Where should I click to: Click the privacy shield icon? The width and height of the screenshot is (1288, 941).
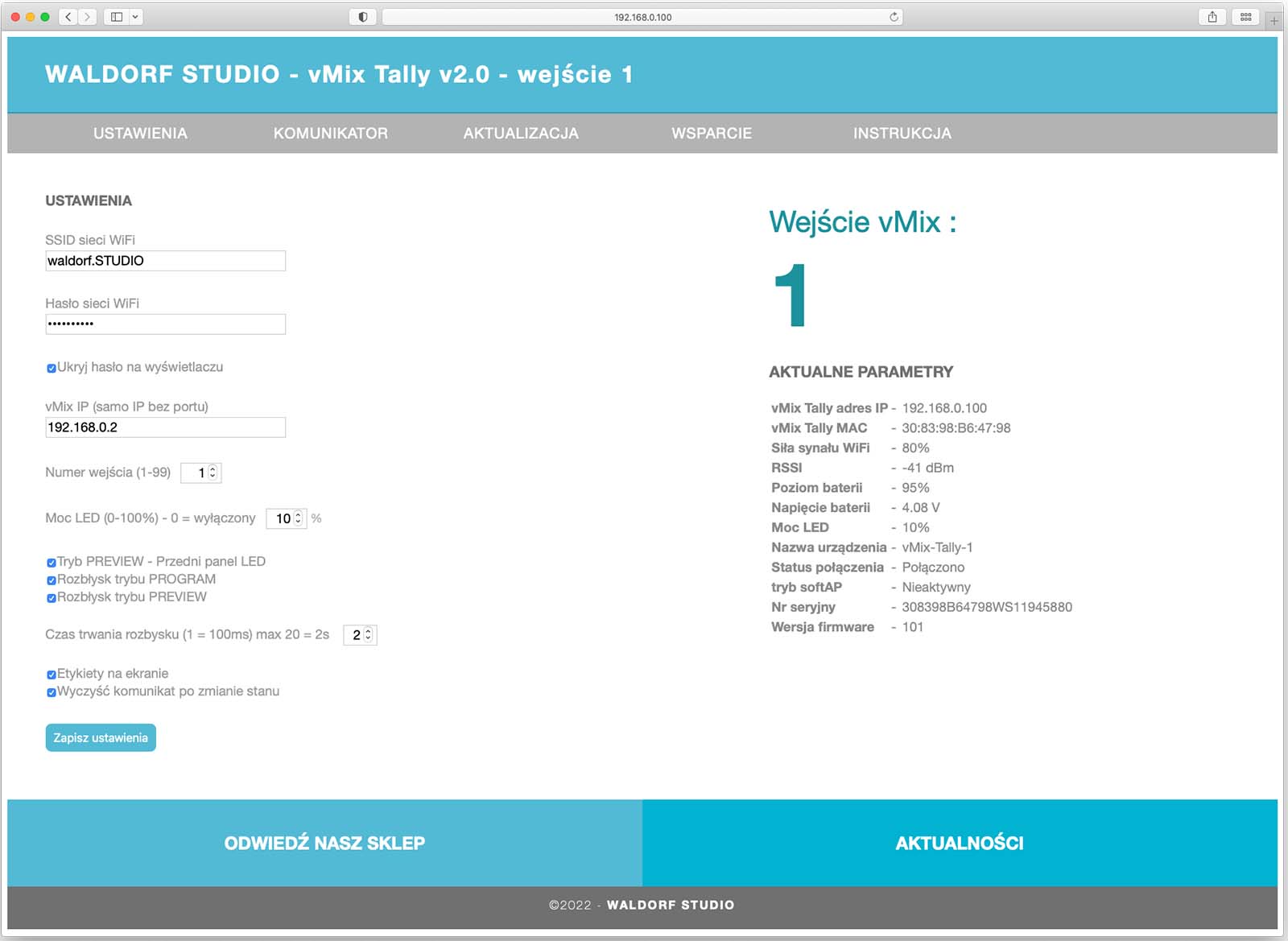point(362,17)
